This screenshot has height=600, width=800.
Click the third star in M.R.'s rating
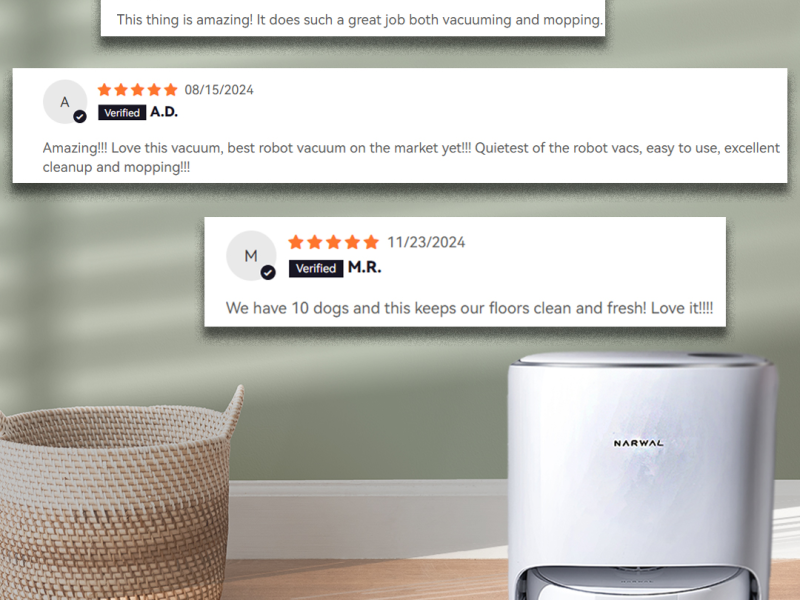[334, 242]
